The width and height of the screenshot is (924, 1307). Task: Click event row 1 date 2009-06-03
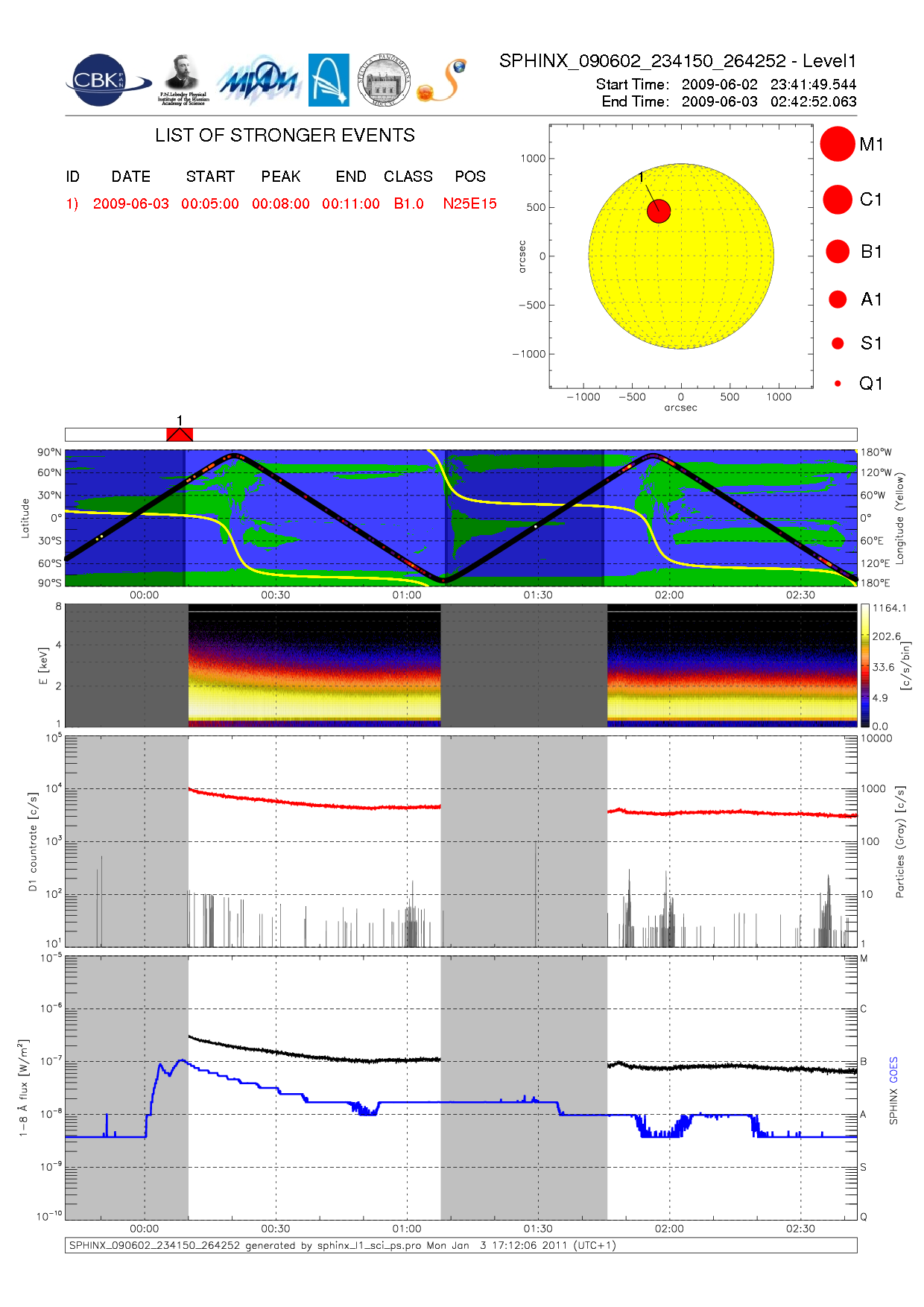(131, 203)
